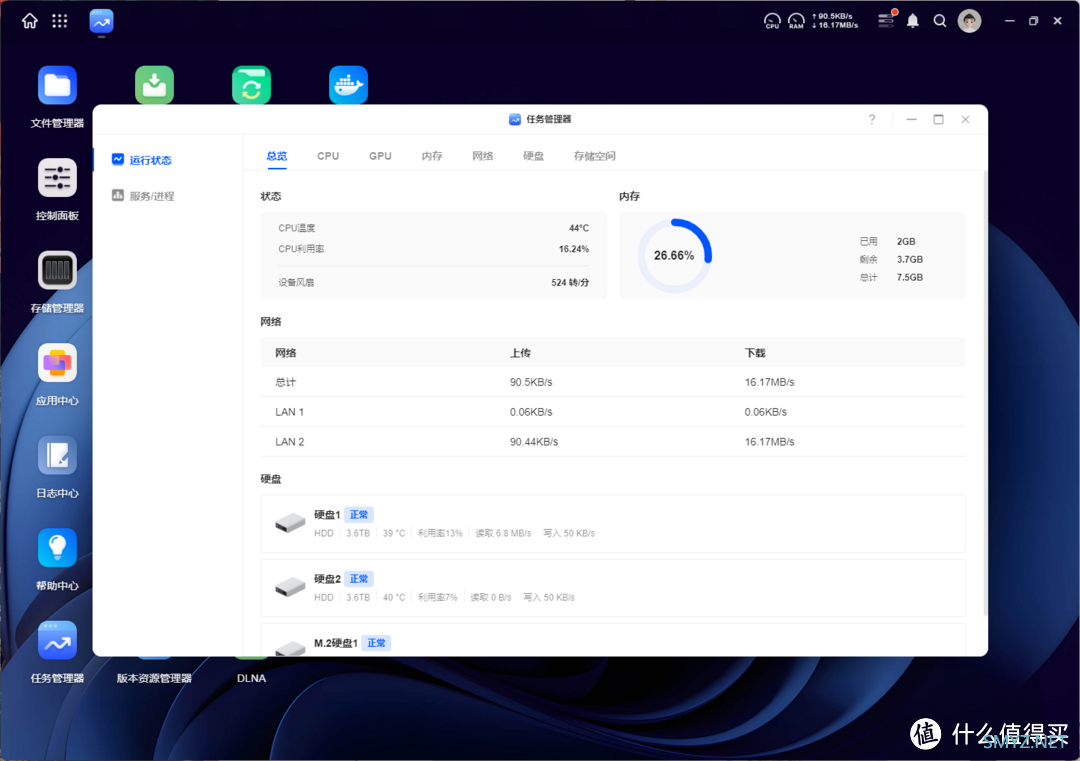Open the search magnifier in top bar
Image resolution: width=1080 pixels, height=761 pixels.
(x=939, y=21)
